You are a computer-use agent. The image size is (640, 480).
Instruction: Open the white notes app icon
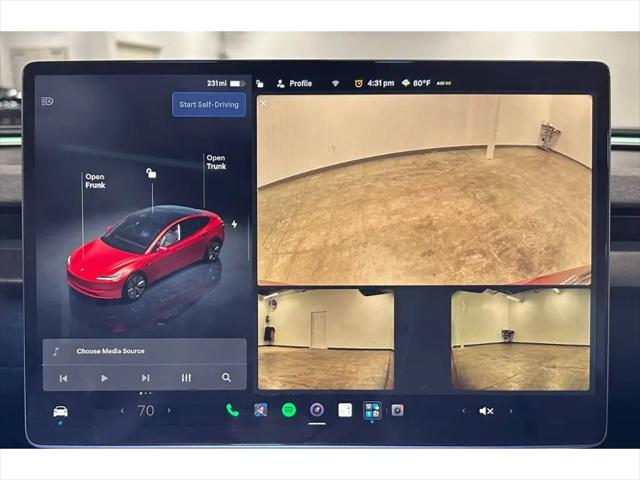345,410
